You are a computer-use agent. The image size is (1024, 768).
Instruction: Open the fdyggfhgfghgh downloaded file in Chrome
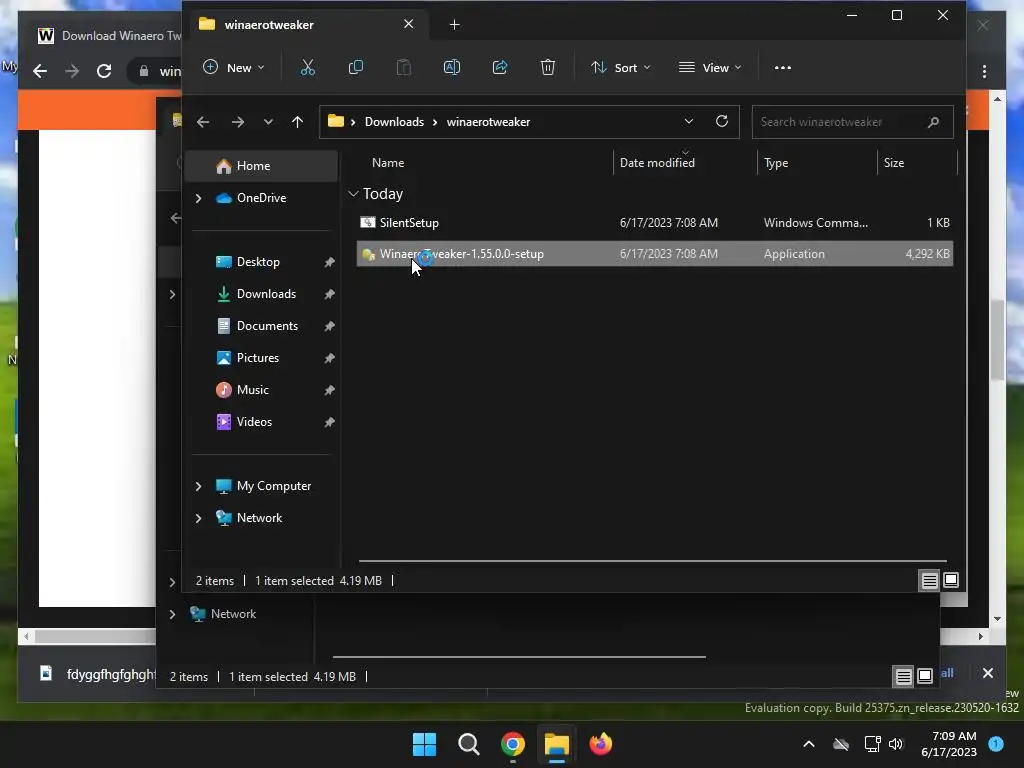98,674
